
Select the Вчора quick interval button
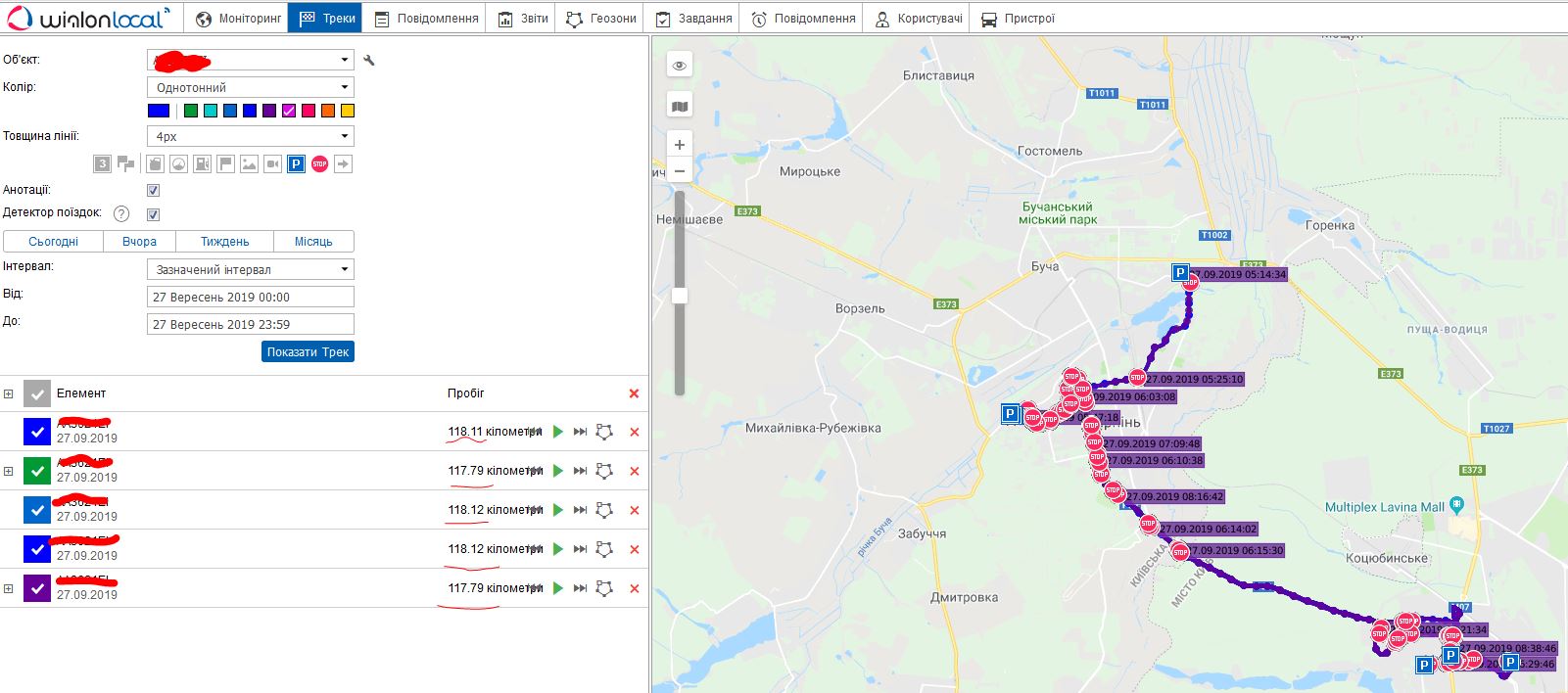point(139,242)
